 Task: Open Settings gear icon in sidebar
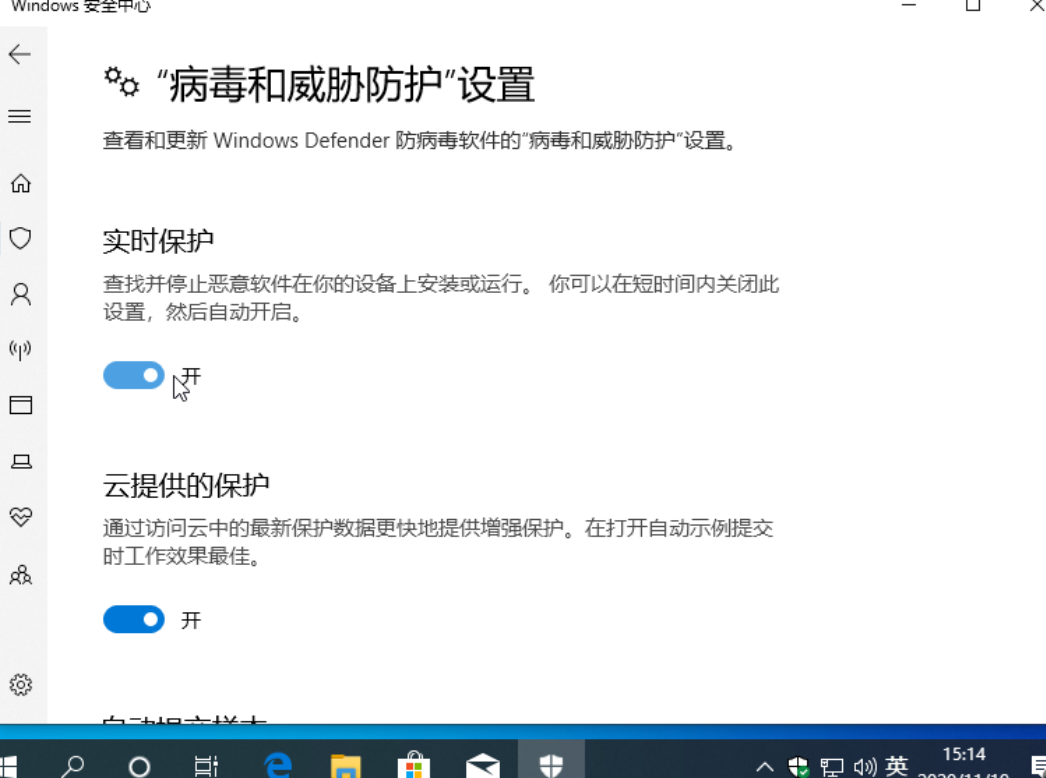21,685
